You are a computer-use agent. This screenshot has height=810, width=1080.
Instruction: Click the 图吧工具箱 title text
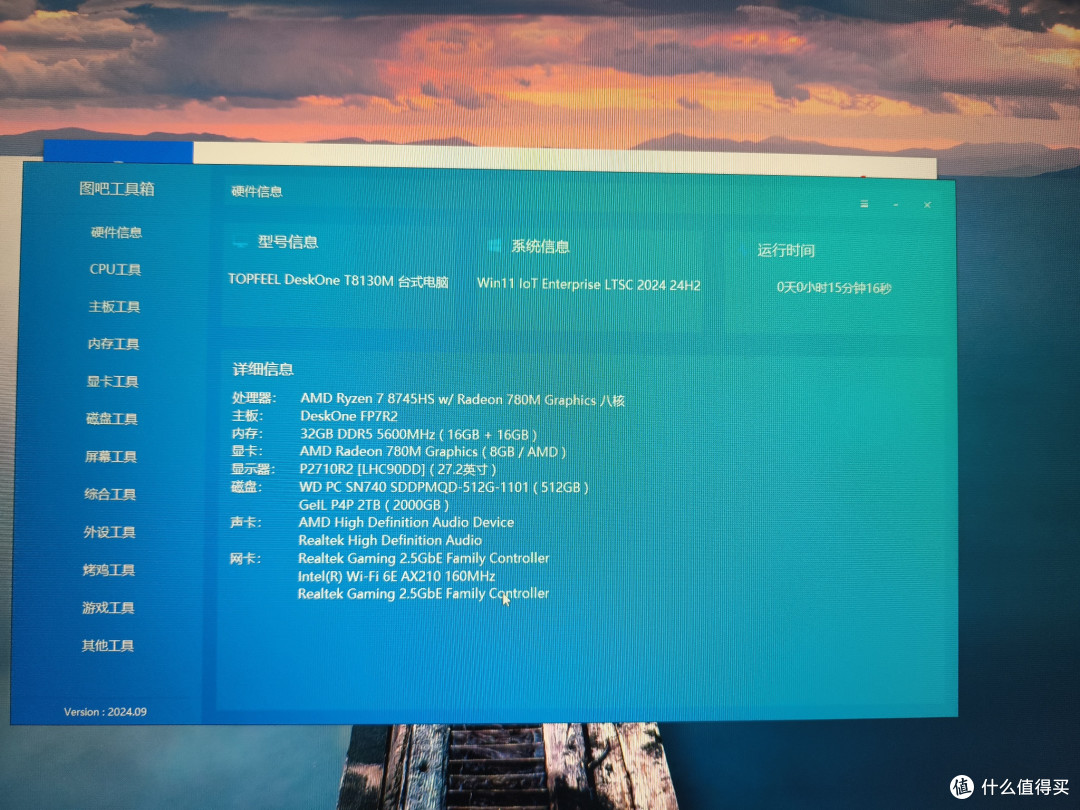[116, 189]
